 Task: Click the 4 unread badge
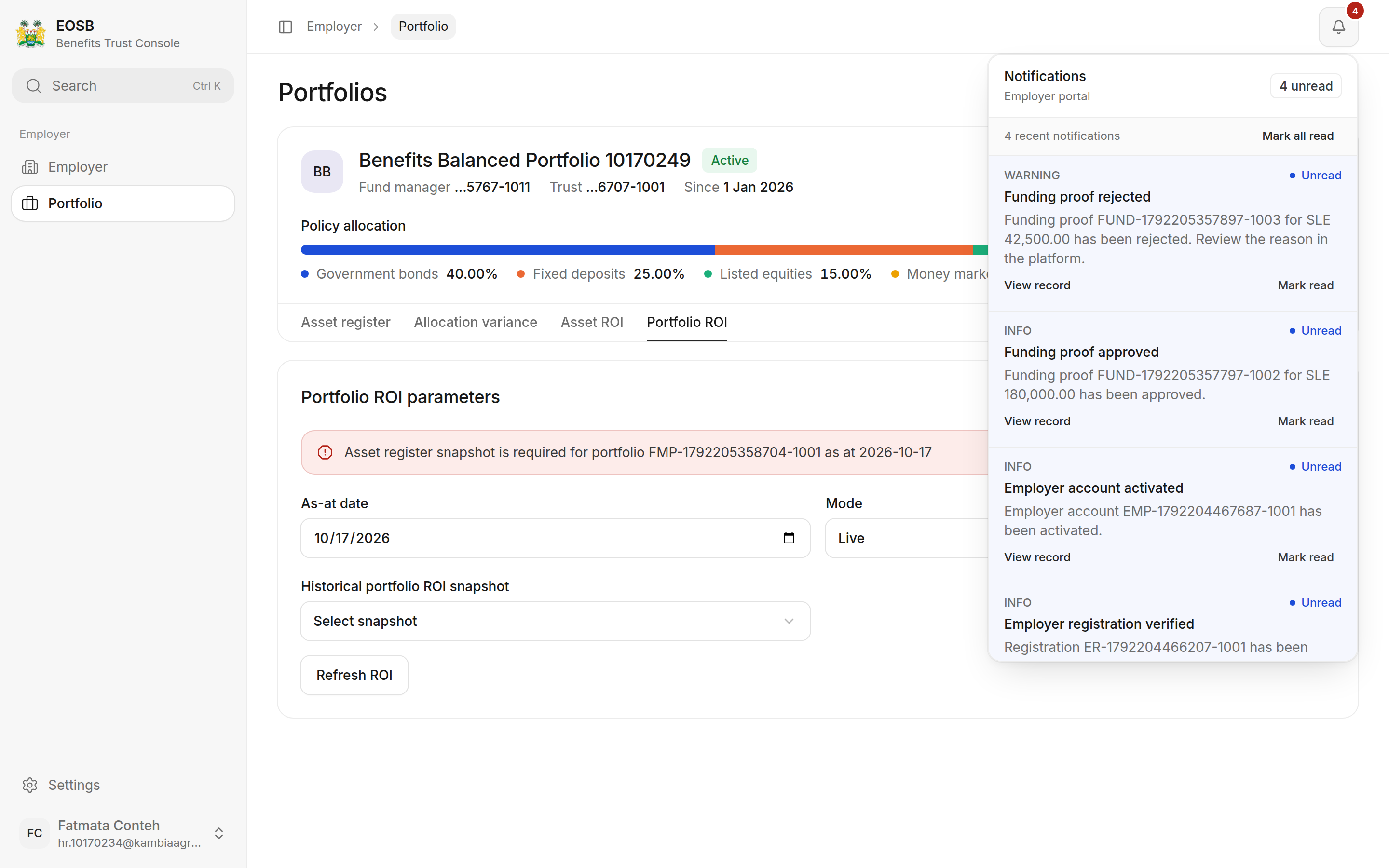[x=1305, y=86]
